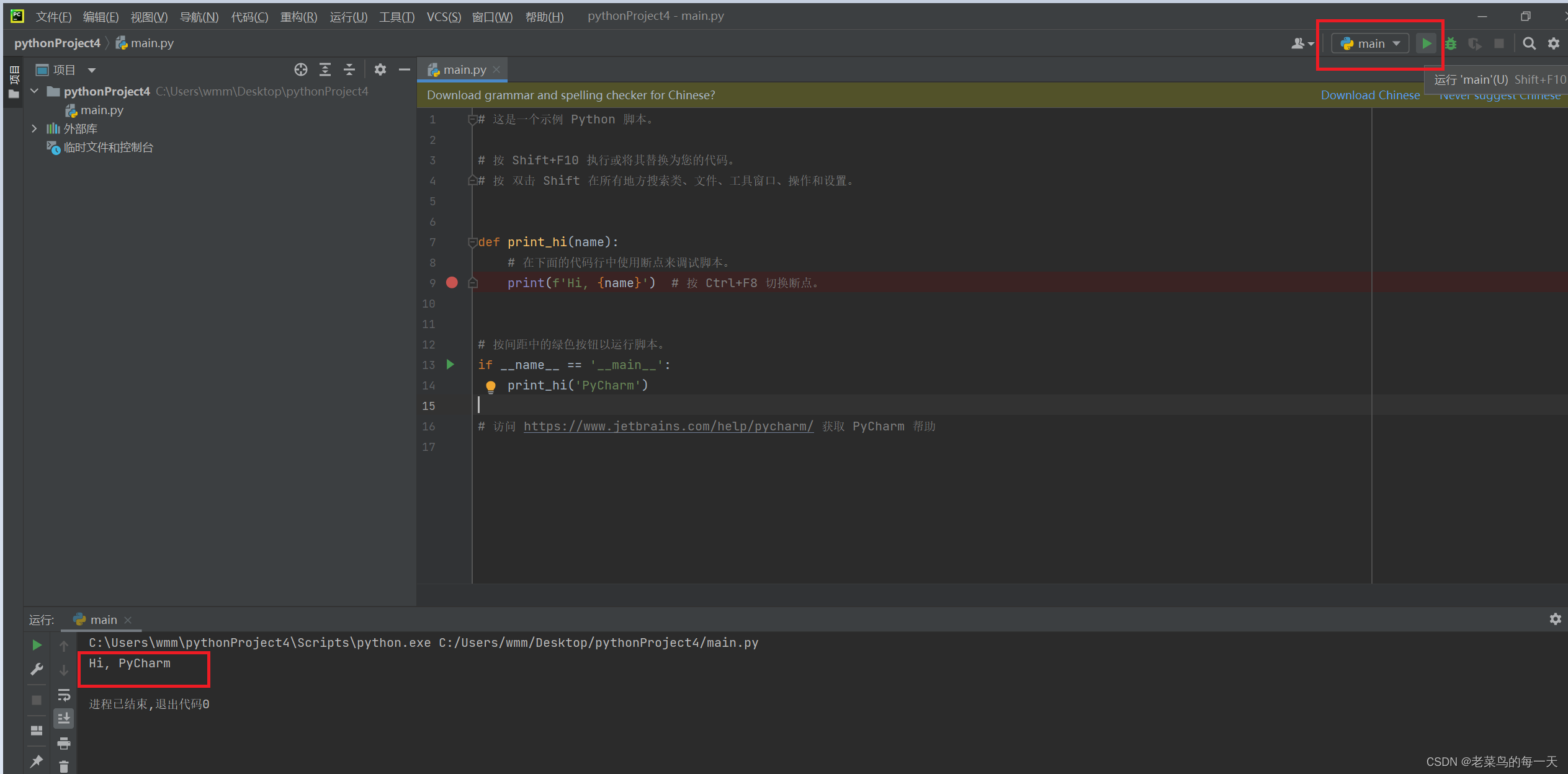
Task: Open the 重构(R) menu
Action: [298, 17]
